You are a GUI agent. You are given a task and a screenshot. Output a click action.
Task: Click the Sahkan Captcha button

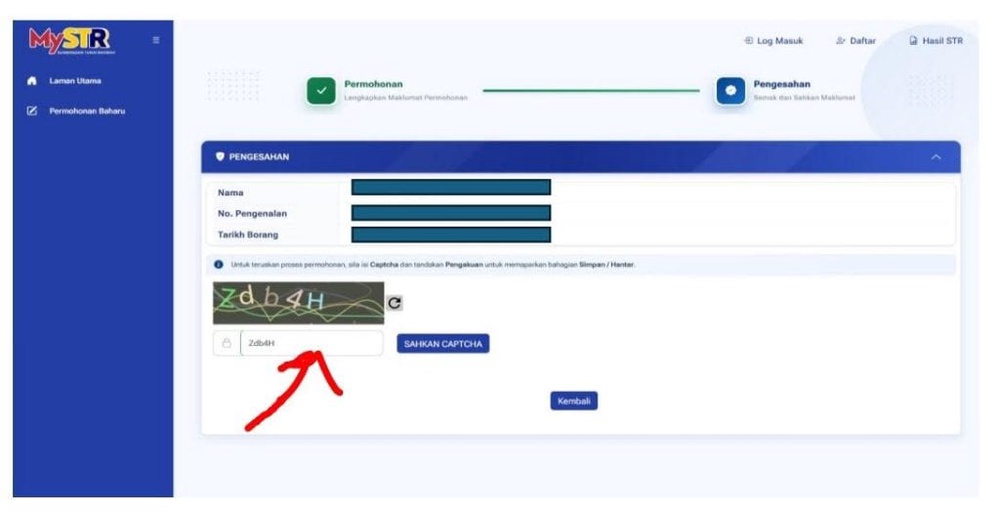[x=443, y=344]
